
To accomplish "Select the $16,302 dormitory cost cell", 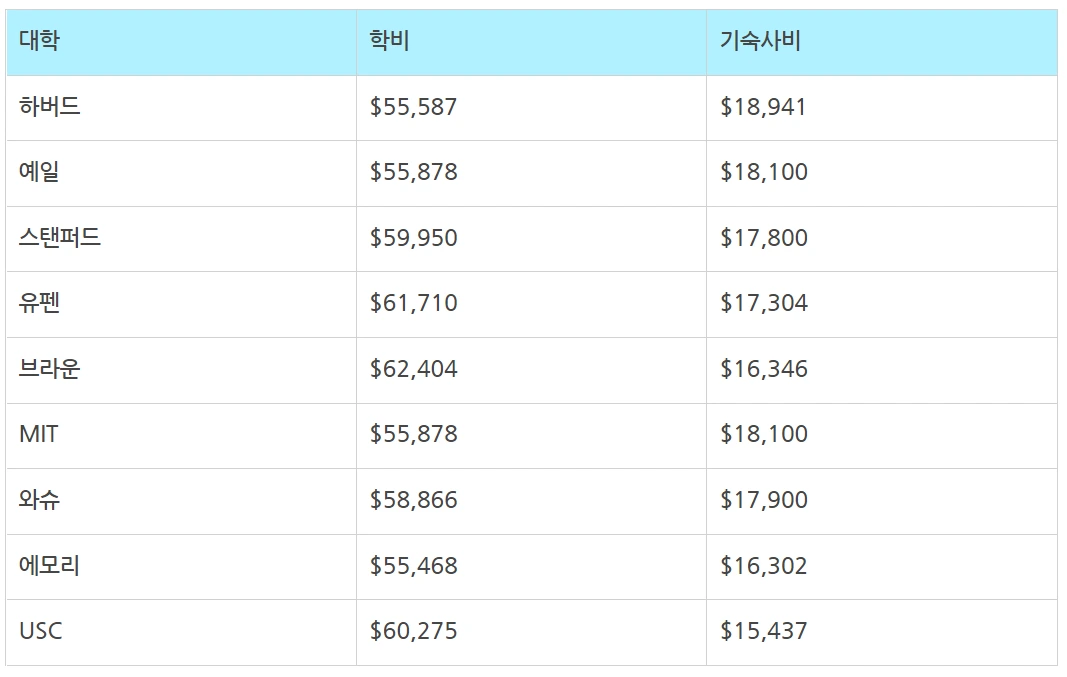I will pos(763,566).
